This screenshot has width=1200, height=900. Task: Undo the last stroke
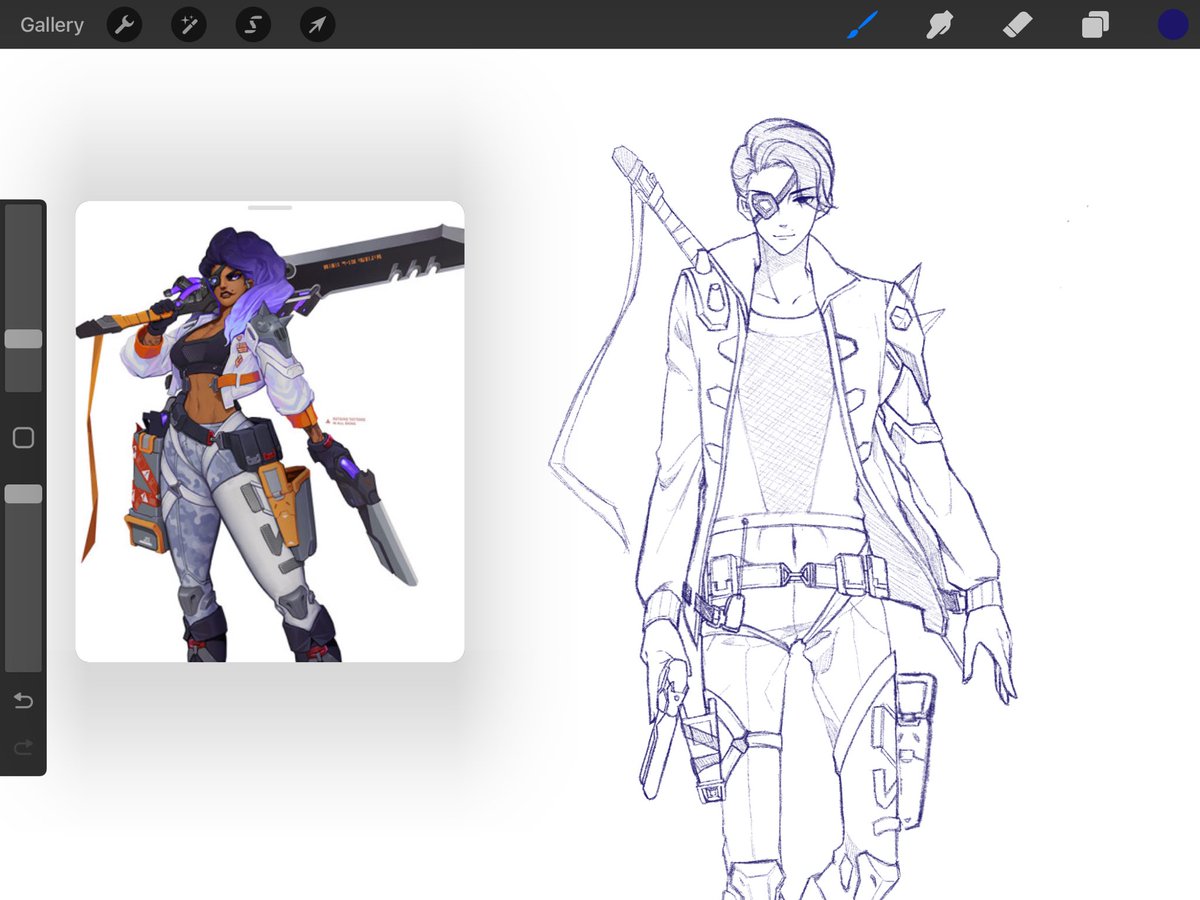pos(23,701)
